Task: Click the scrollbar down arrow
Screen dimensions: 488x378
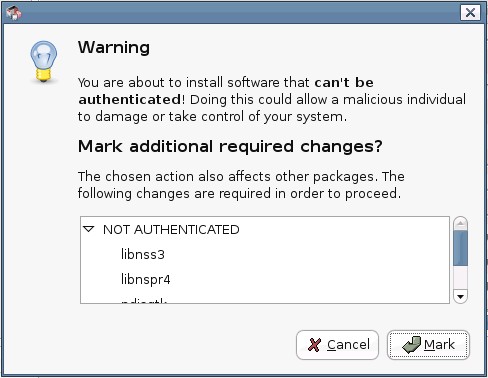Action: coord(460,296)
